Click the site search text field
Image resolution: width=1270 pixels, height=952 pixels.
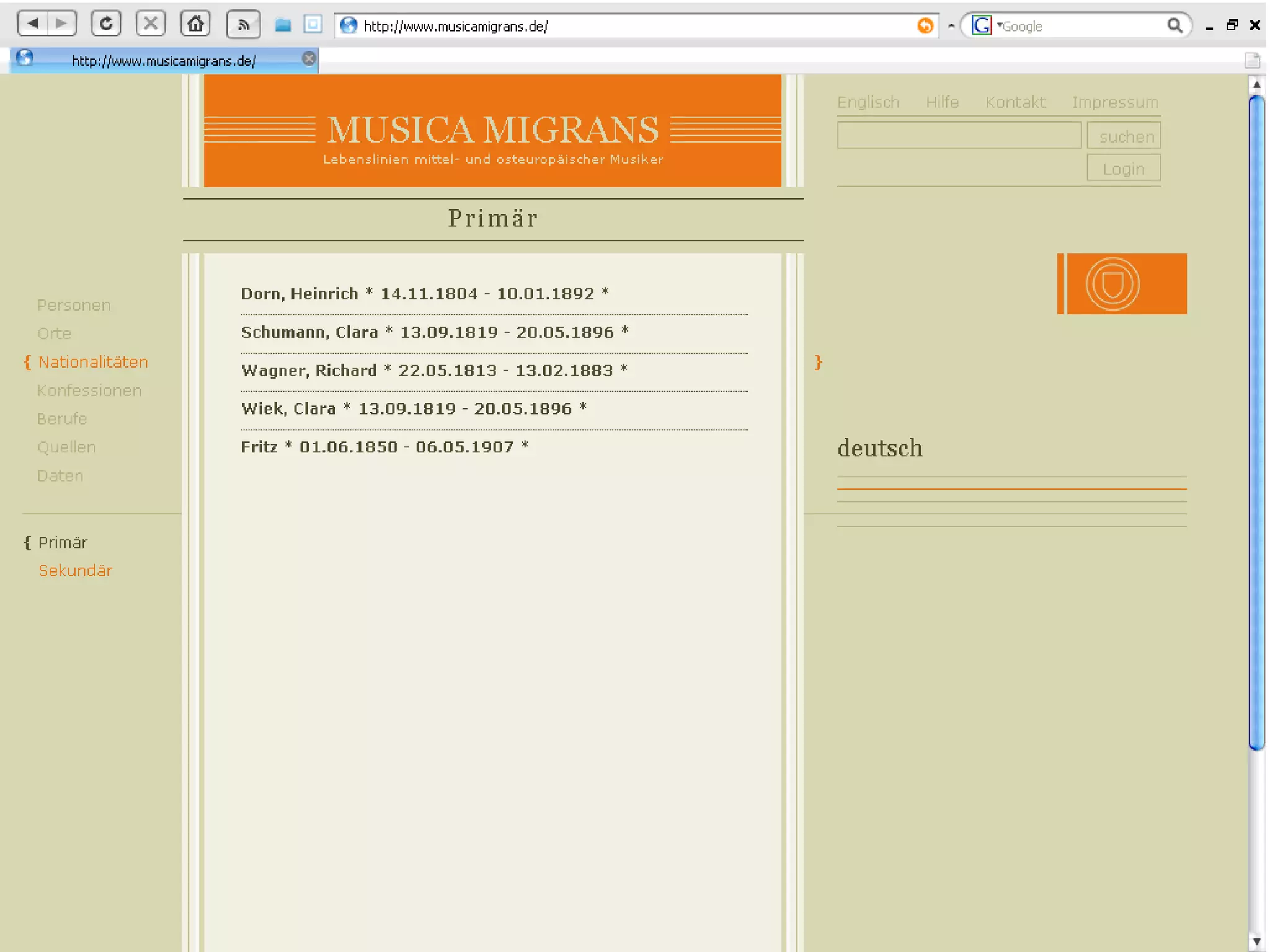(959, 136)
